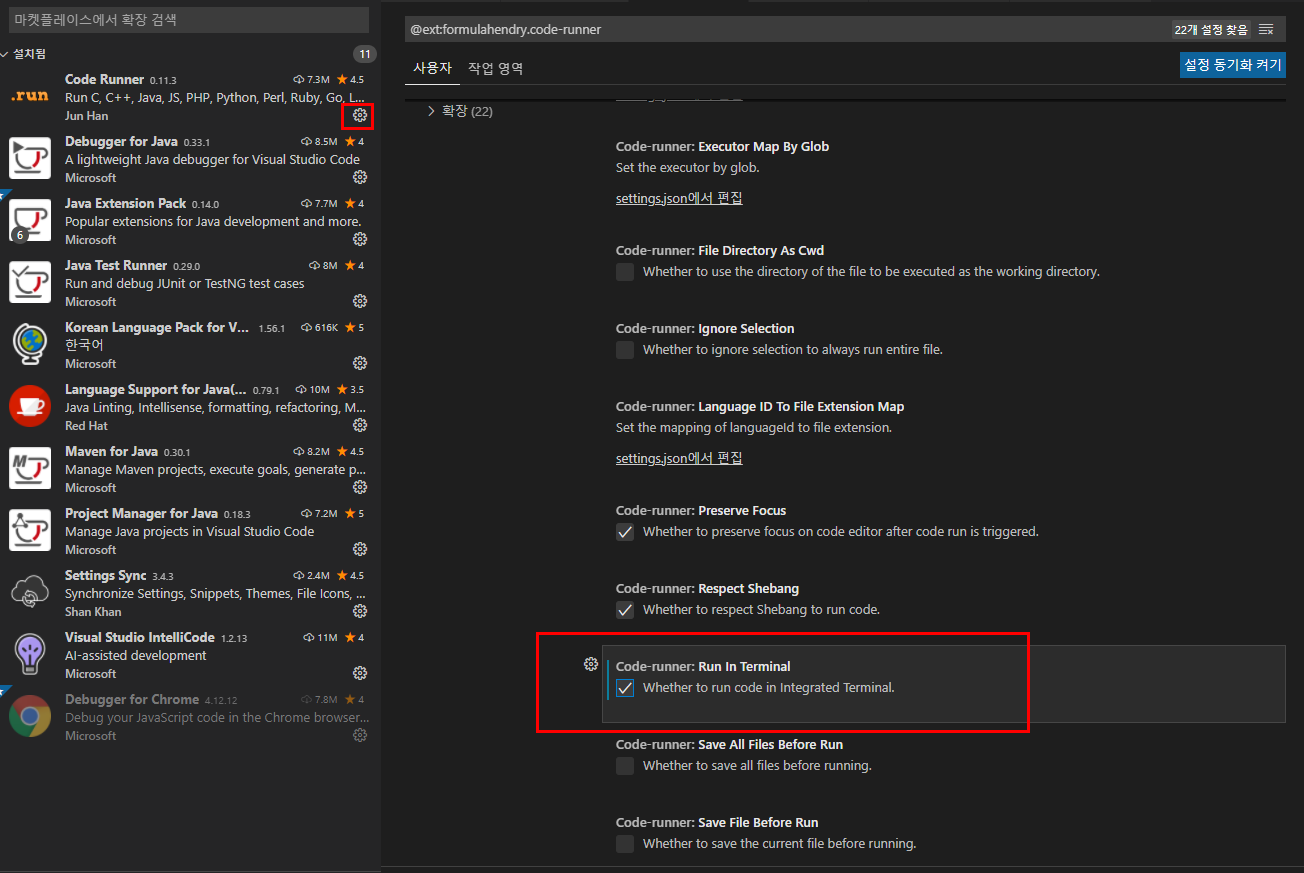Image resolution: width=1304 pixels, height=873 pixels.
Task: Click the Code-runner: Run In Terminal heading
Action: 703,666
